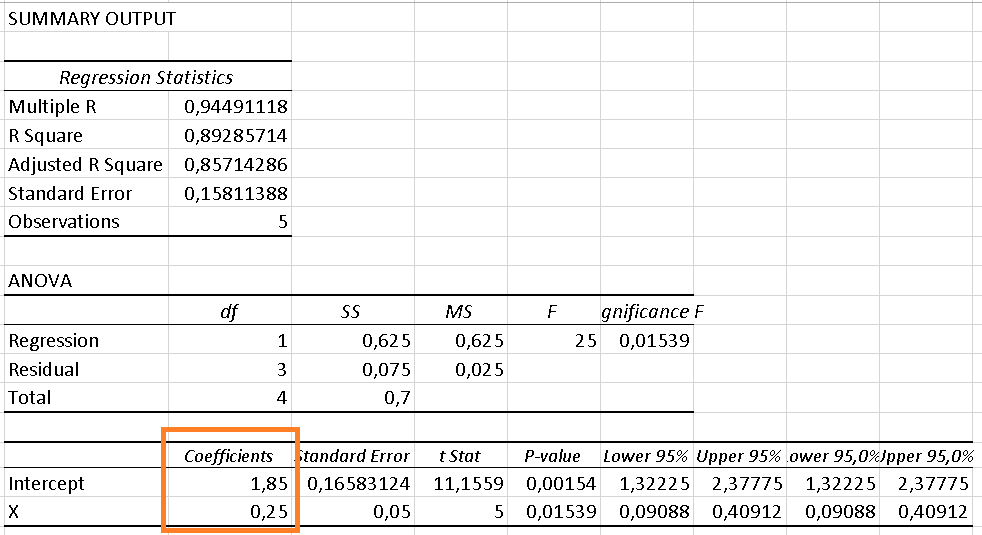Select the df column header in ANOVA
This screenshot has width=982, height=535.
[229, 312]
